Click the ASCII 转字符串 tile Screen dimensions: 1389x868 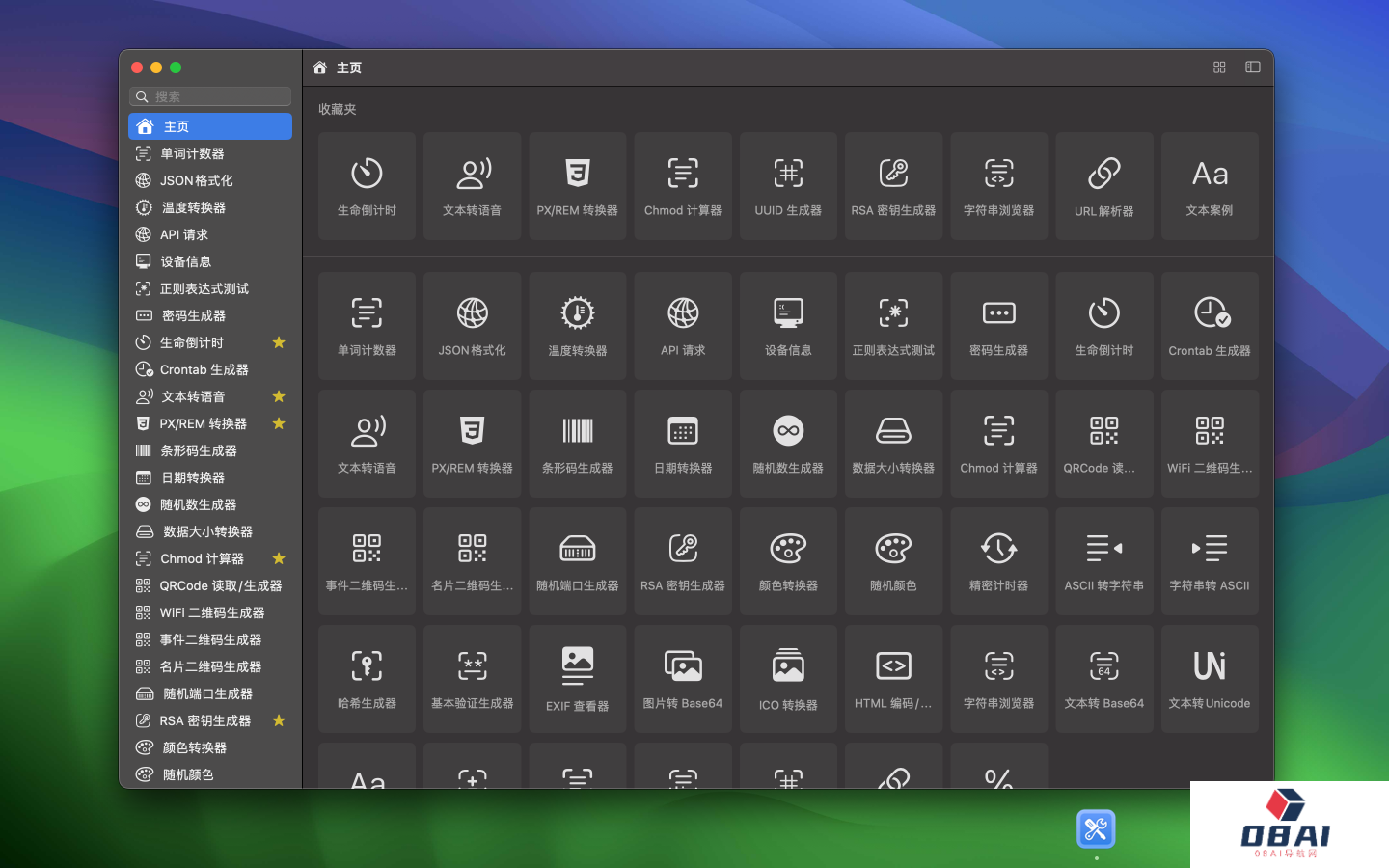[x=1103, y=561]
